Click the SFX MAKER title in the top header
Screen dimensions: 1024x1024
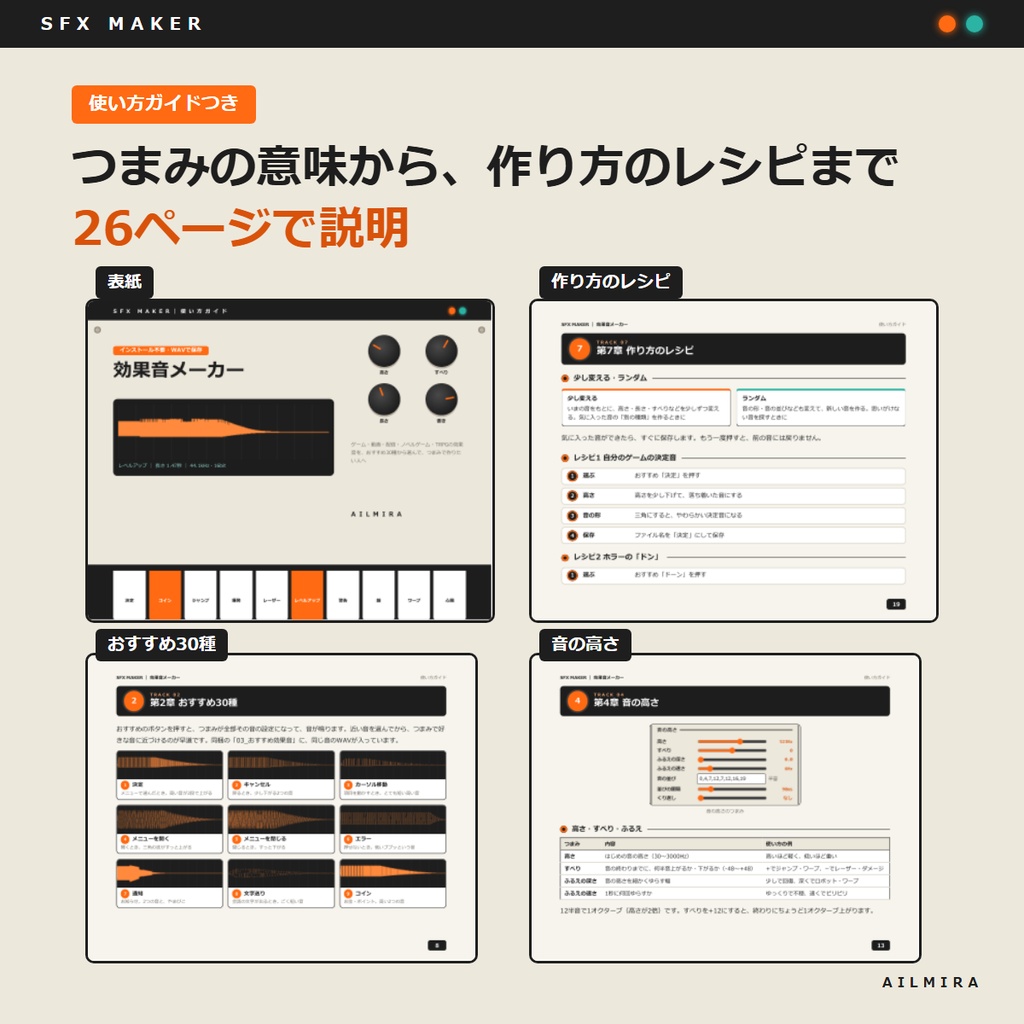tap(121, 24)
